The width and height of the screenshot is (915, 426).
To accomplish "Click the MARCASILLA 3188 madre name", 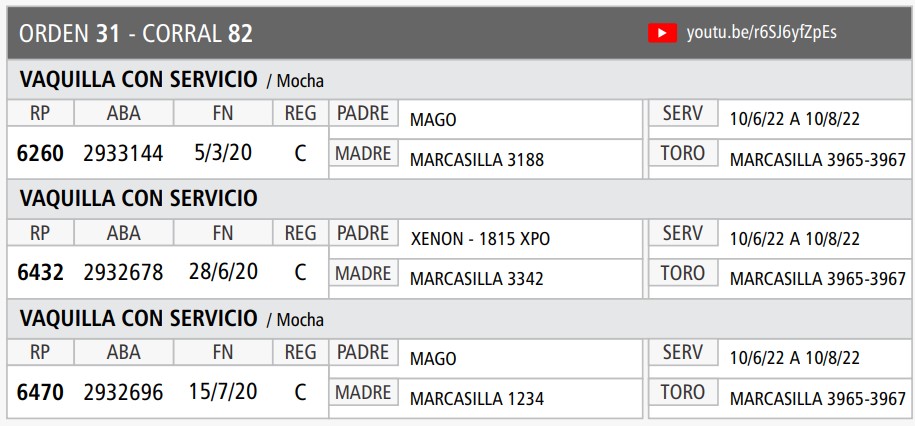I will [x=476, y=159].
